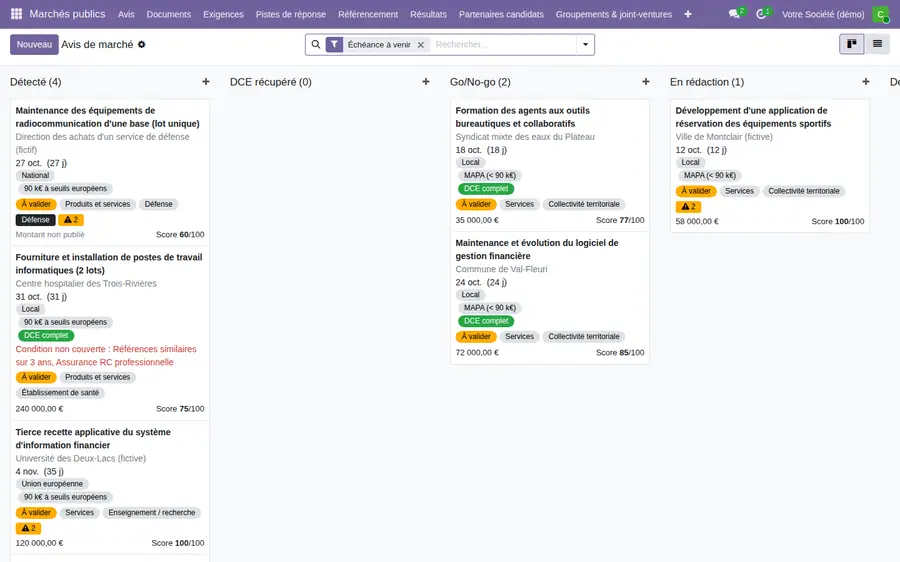Click the Détecté (4) column header

(x=36, y=82)
